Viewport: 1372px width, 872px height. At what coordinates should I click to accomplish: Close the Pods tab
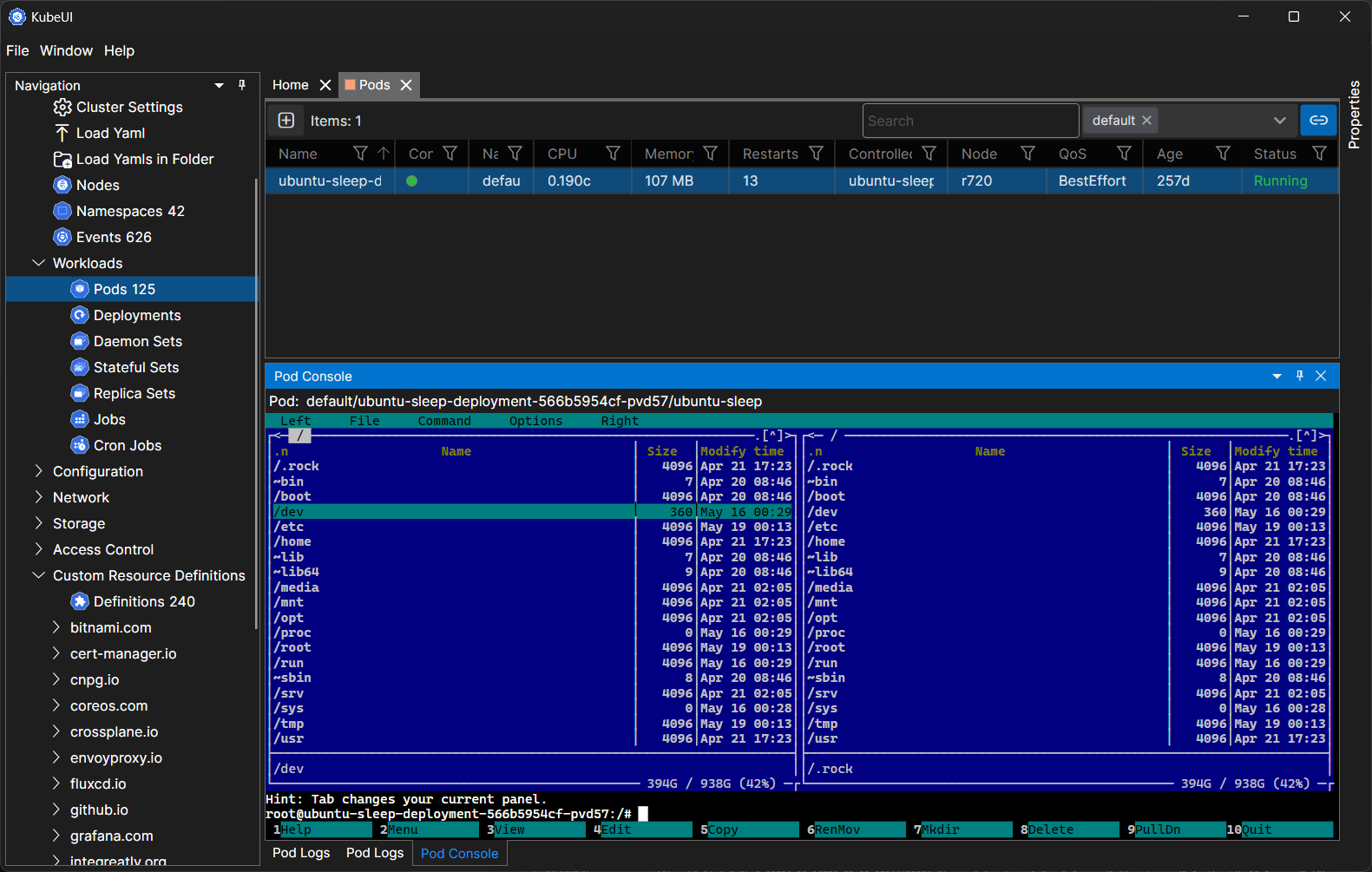[x=406, y=85]
